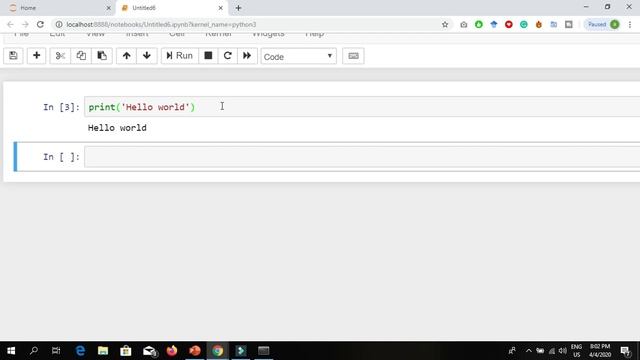640x360 pixels.
Task: Open the volume control in system tray
Action: (x=563, y=351)
